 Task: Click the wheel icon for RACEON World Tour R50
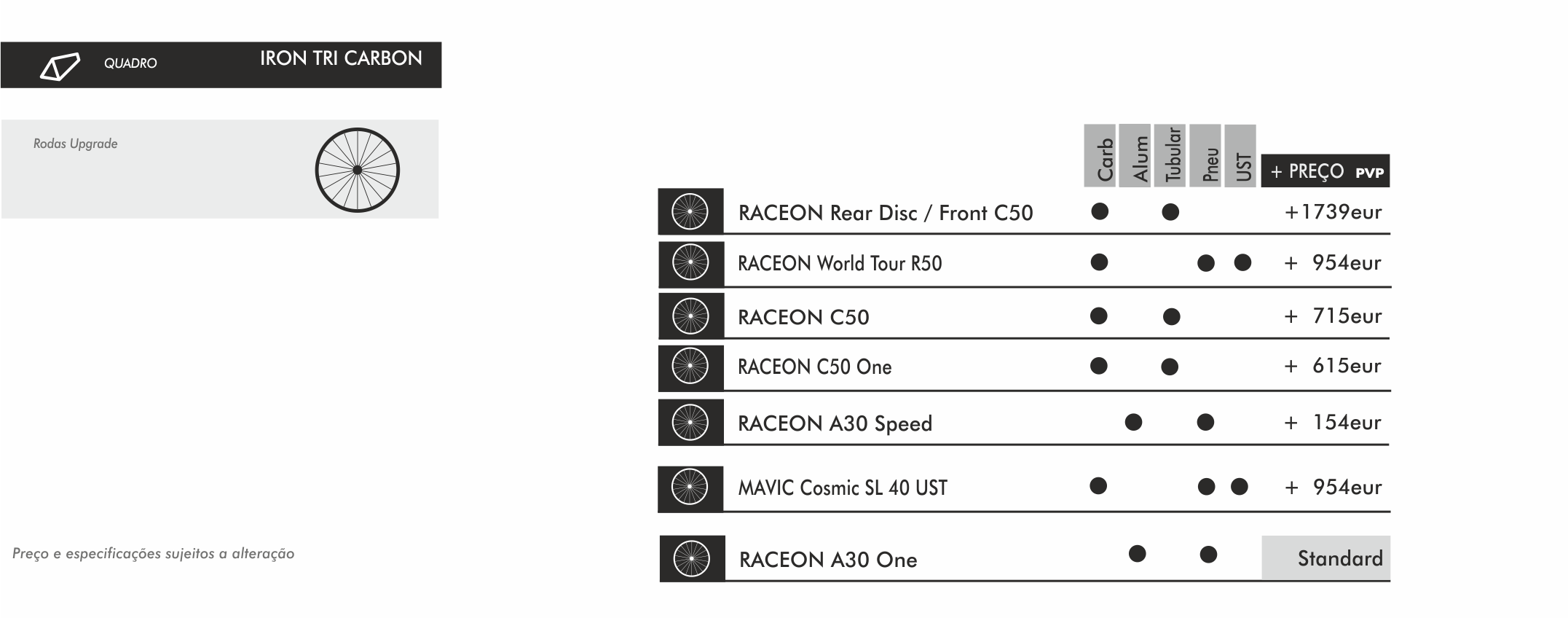pyautogui.click(x=690, y=263)
